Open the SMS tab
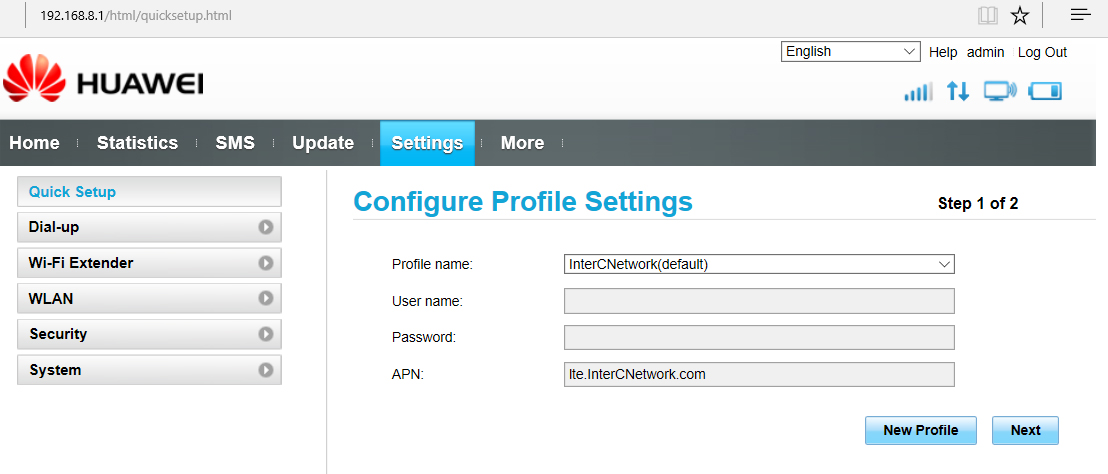The width and height of the screenshot is (1108, 474). pyautogui.click(x=235, y=143)
